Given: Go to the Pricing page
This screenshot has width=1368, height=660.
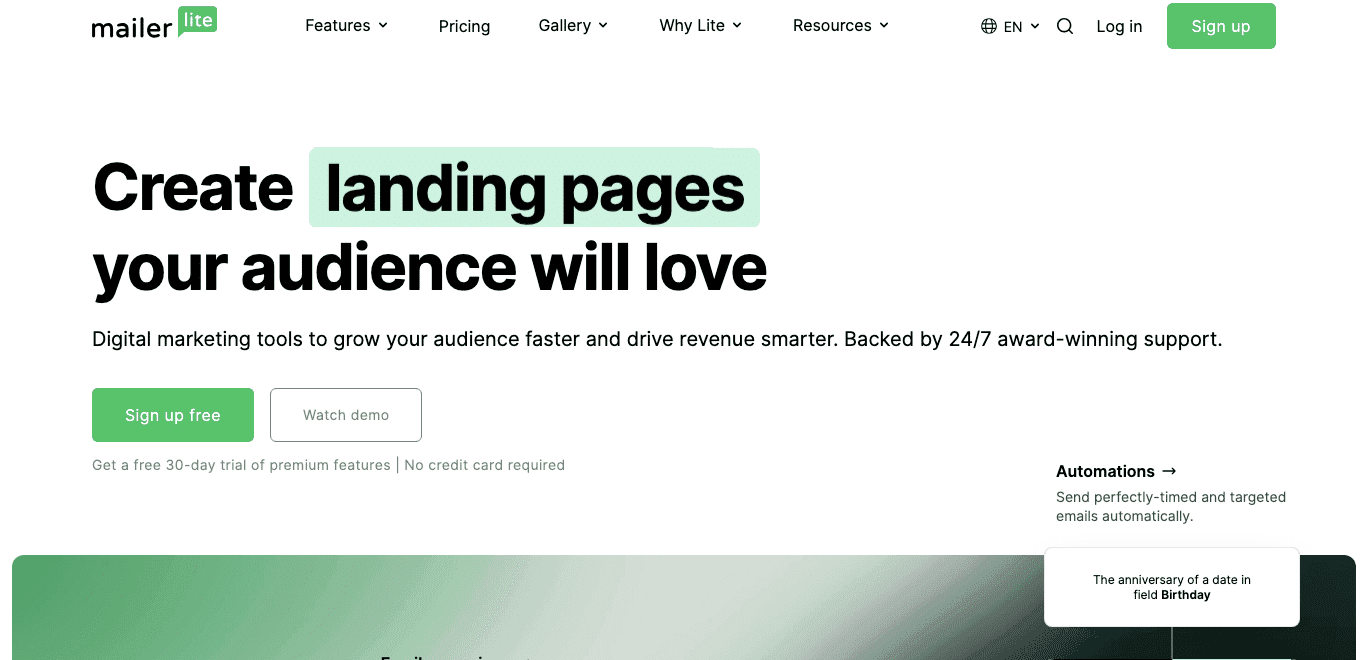Looking at the screenshot, I should 464,27.
